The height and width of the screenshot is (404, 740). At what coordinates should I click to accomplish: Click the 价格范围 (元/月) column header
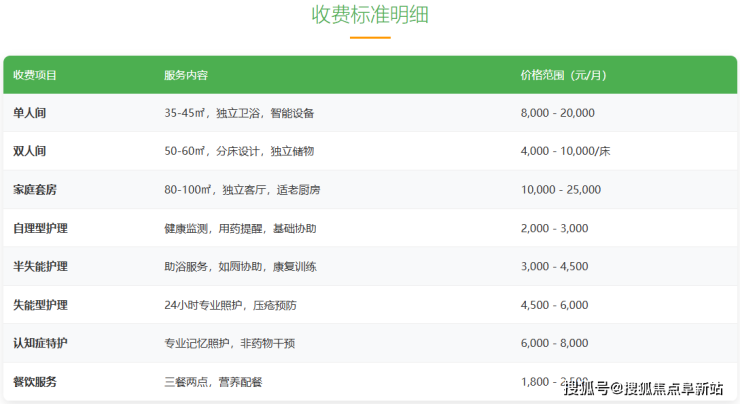coord(563,76)
